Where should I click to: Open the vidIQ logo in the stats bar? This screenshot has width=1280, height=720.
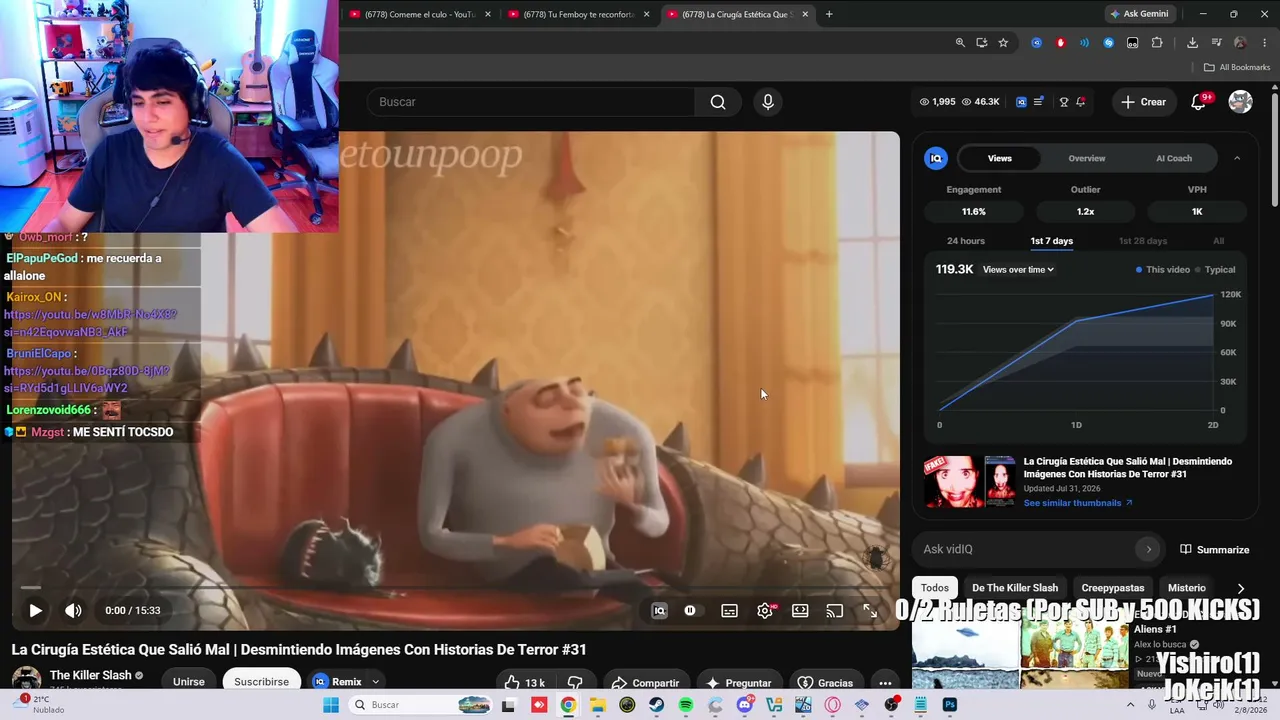(1021, 102)
